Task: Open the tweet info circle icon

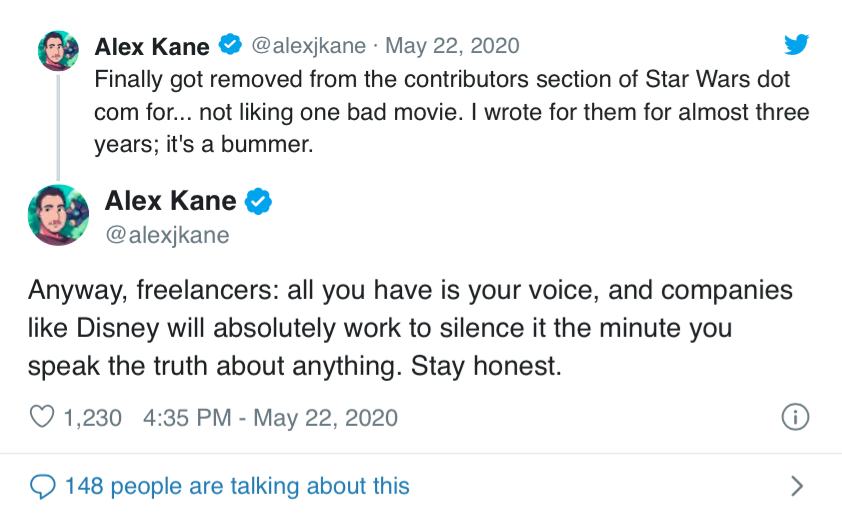Action: click(x=795, y=417)
